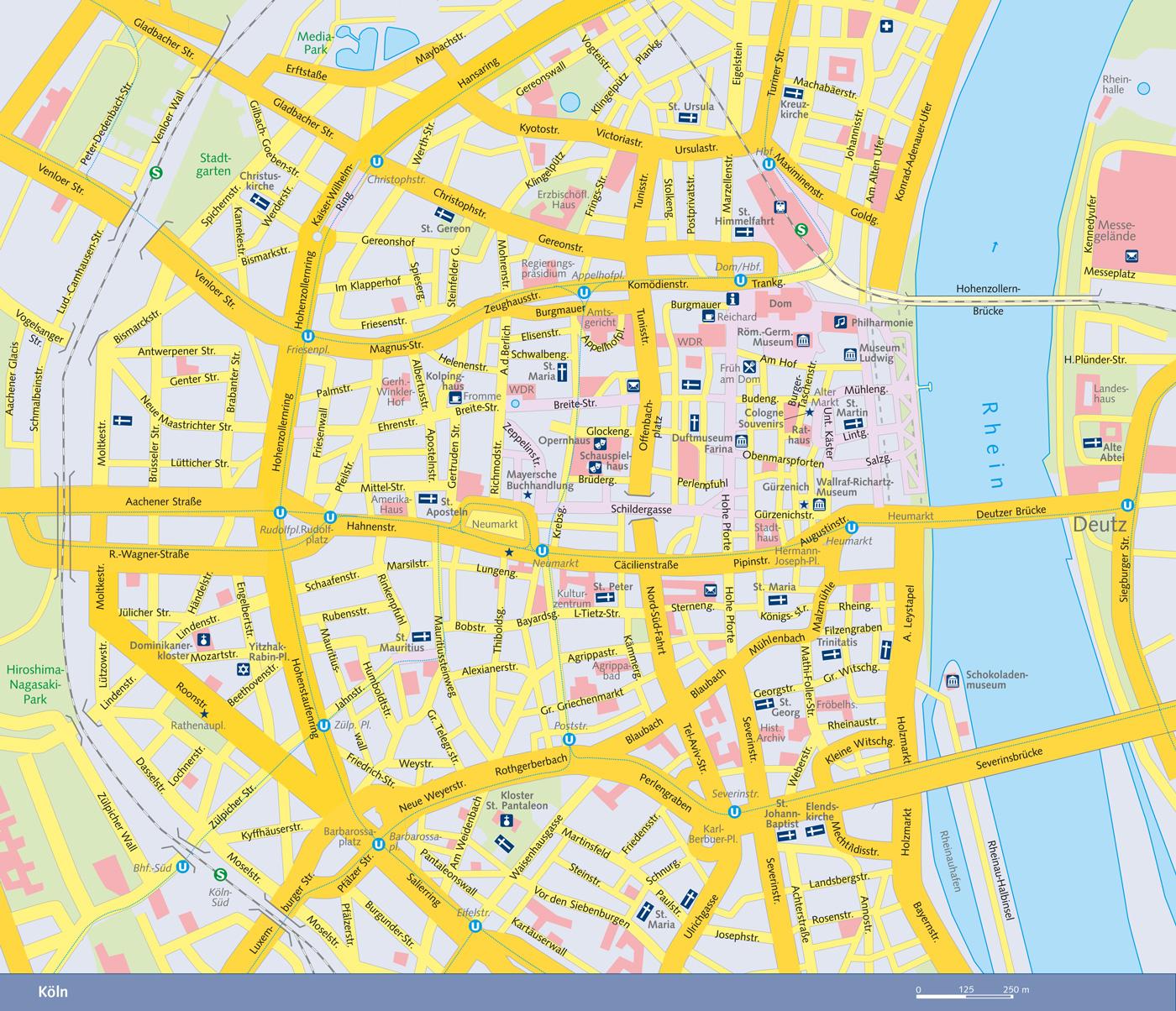The height and width of the screenshot is (1011, 1176).
Task: Click the Stadtgarten park label
Action: click(214, 164)
